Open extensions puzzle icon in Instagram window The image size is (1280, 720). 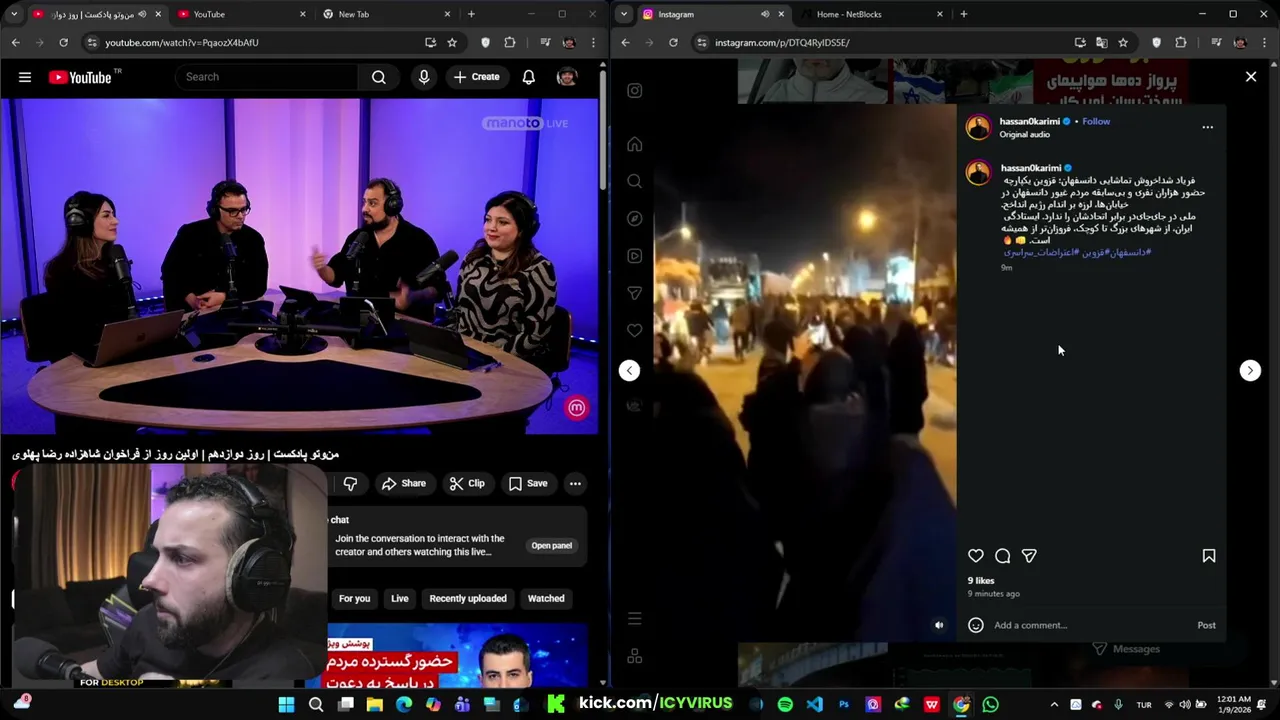coord(1180,43)
